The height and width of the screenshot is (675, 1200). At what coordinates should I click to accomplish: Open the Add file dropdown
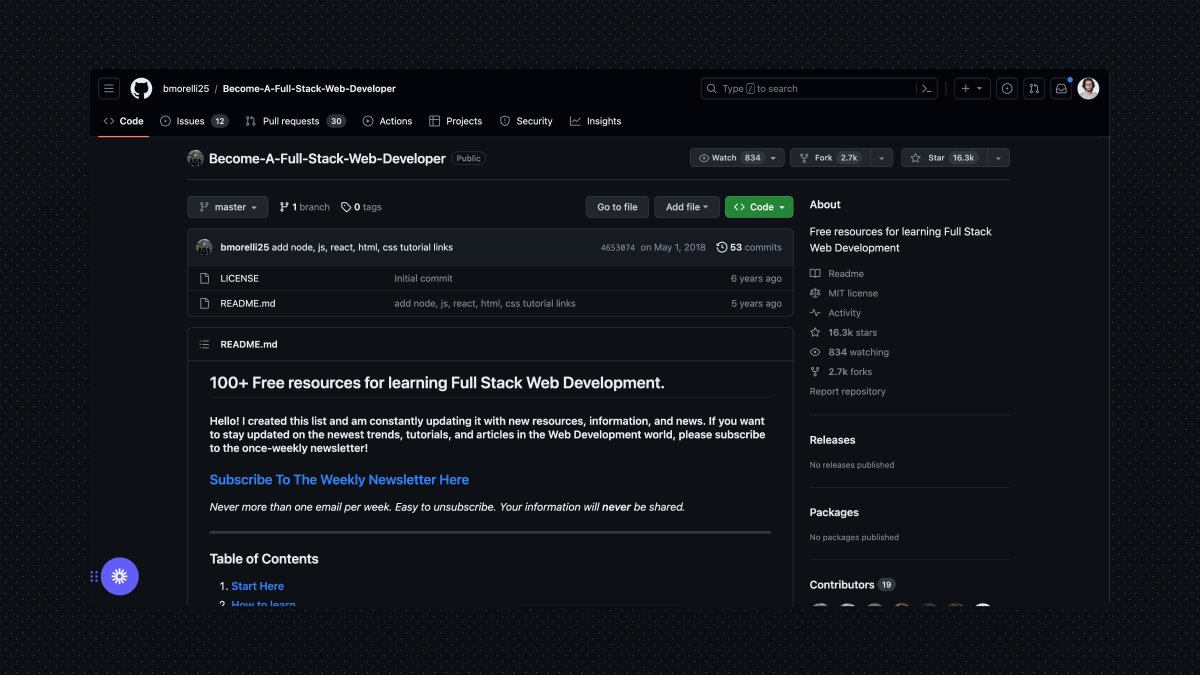(686, 207)
